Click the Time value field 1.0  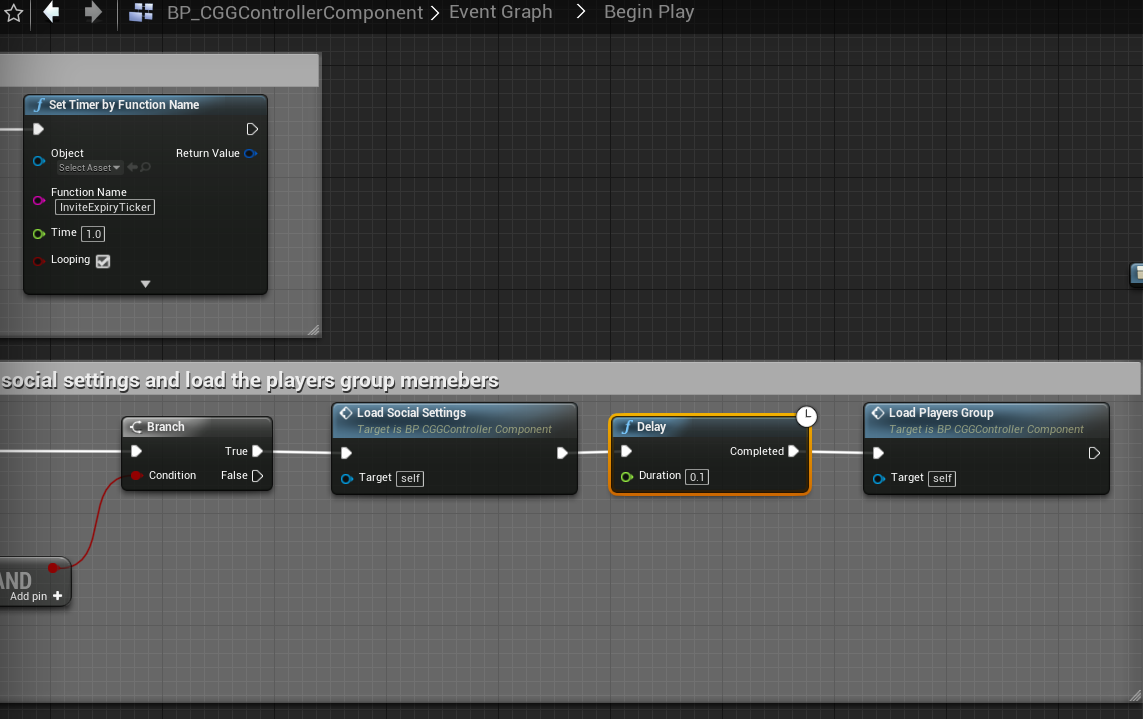(x=93, y=234)
